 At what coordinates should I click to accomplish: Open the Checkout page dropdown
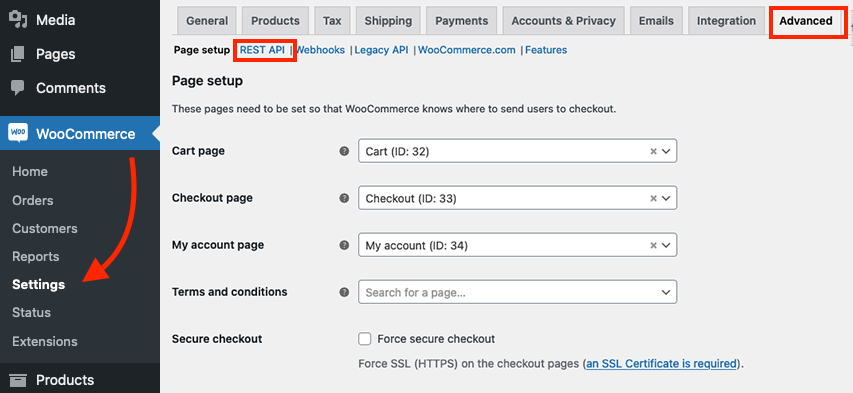click(x=517, y=198)
